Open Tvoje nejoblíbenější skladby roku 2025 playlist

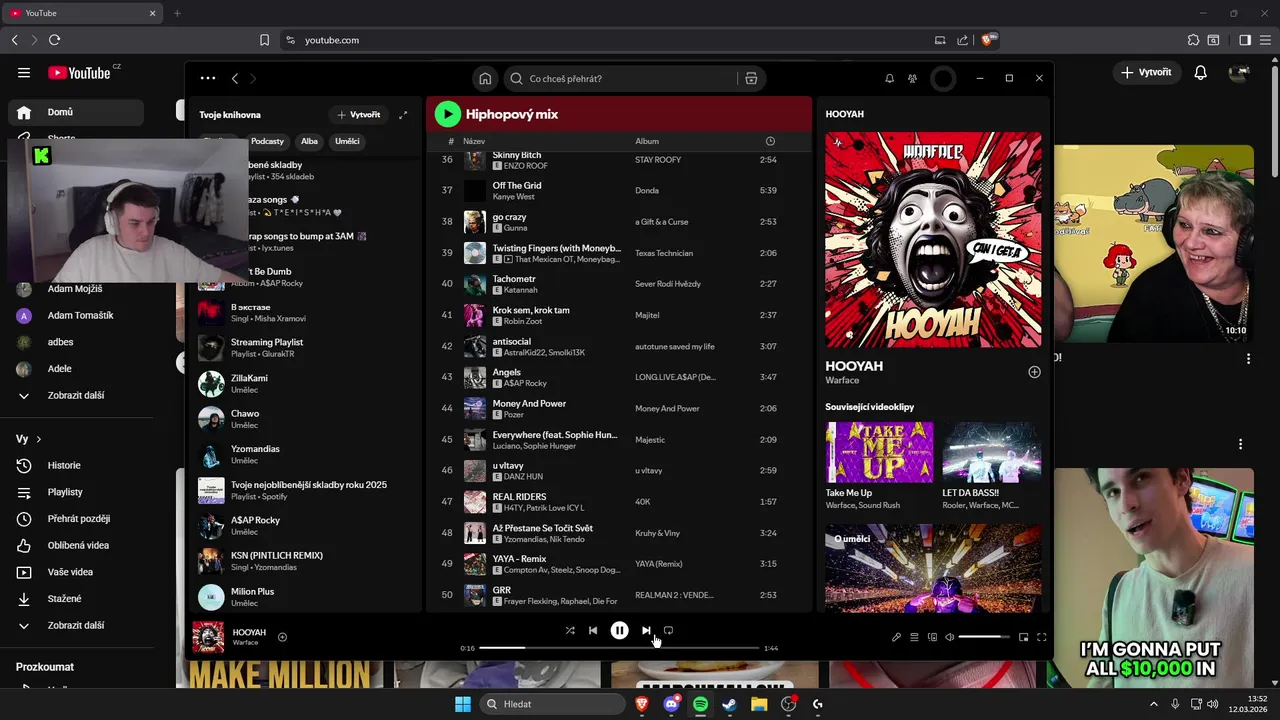coord(305,490)
